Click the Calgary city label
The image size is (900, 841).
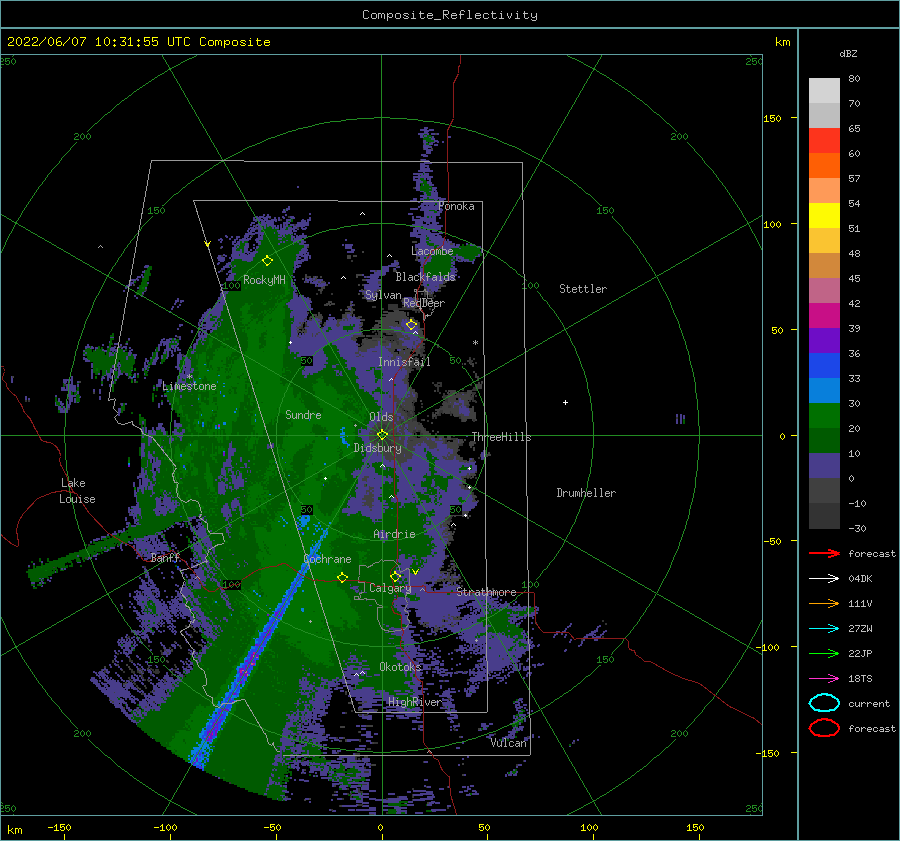[x=390, y=588]
